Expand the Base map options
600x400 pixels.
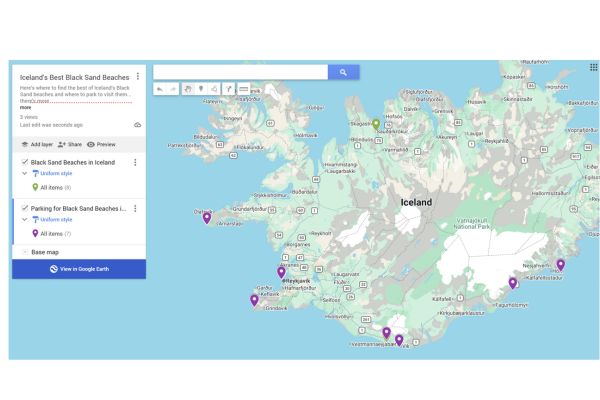25,252
